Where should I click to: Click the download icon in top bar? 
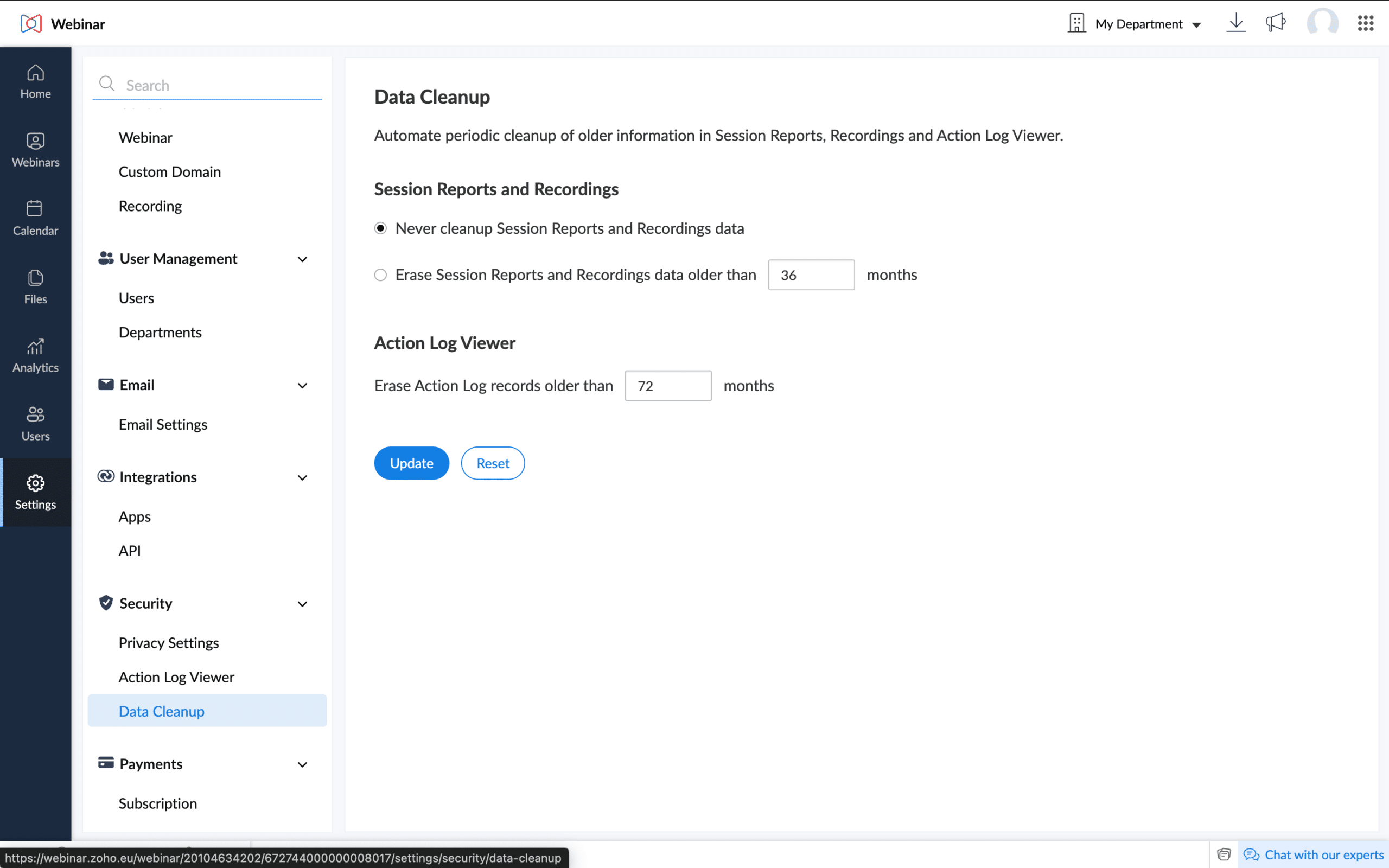pos(1235,23)
